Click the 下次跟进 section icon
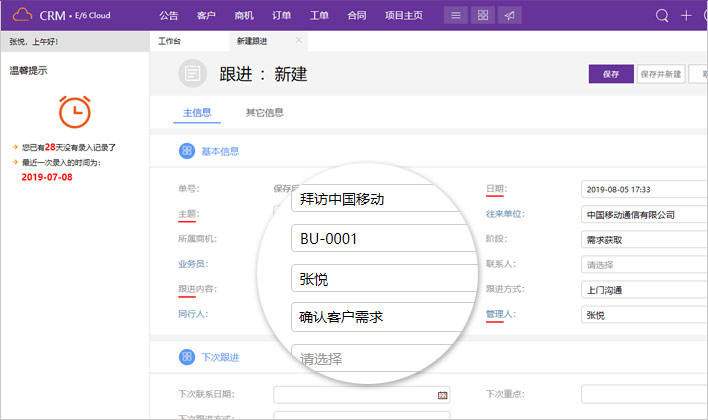Viewport: 708px width, 420px height. pos(185,357)
